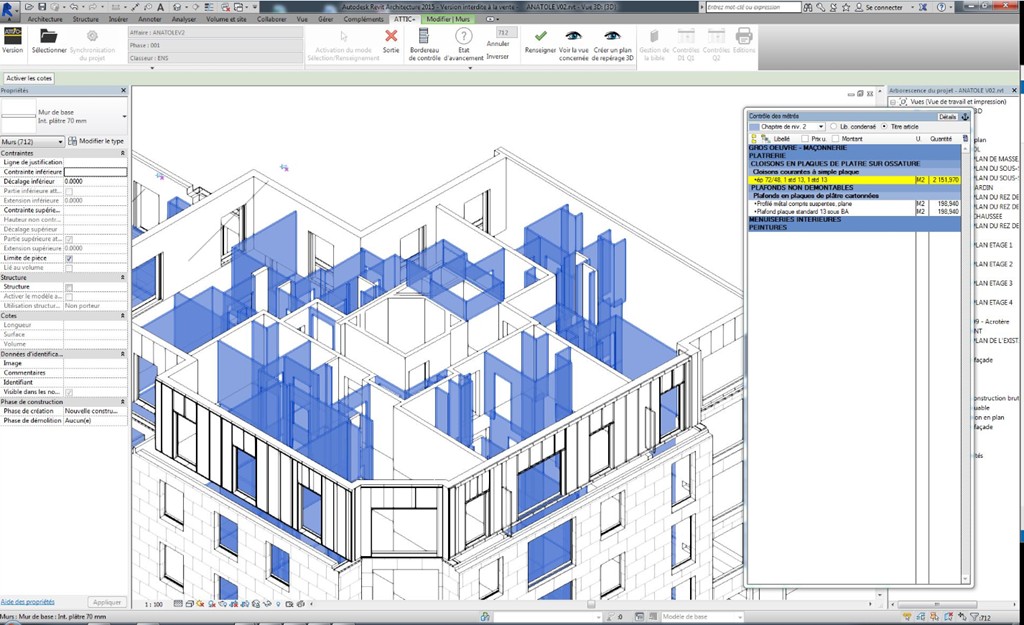The image size is (1024, 625).
Task: Open the Annoter ribbon tab
Action: (149, 19)
